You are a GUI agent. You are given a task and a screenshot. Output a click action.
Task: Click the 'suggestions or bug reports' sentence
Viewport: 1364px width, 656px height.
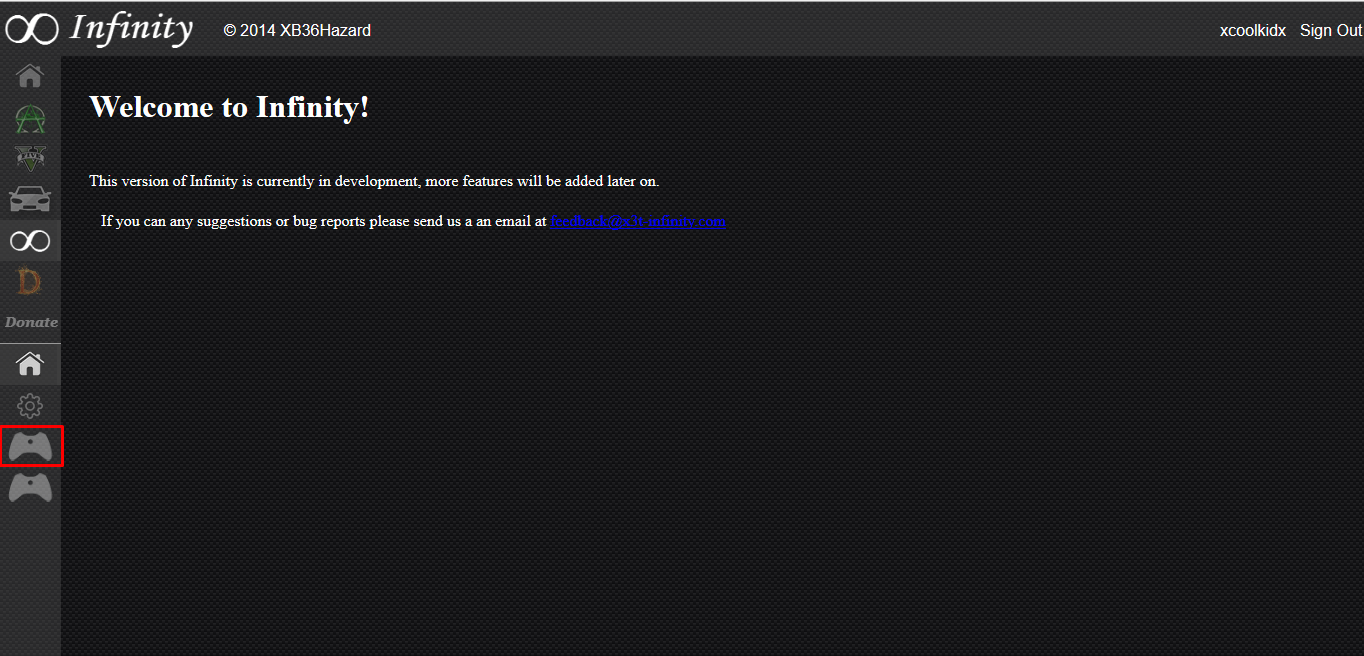[323, 221]
